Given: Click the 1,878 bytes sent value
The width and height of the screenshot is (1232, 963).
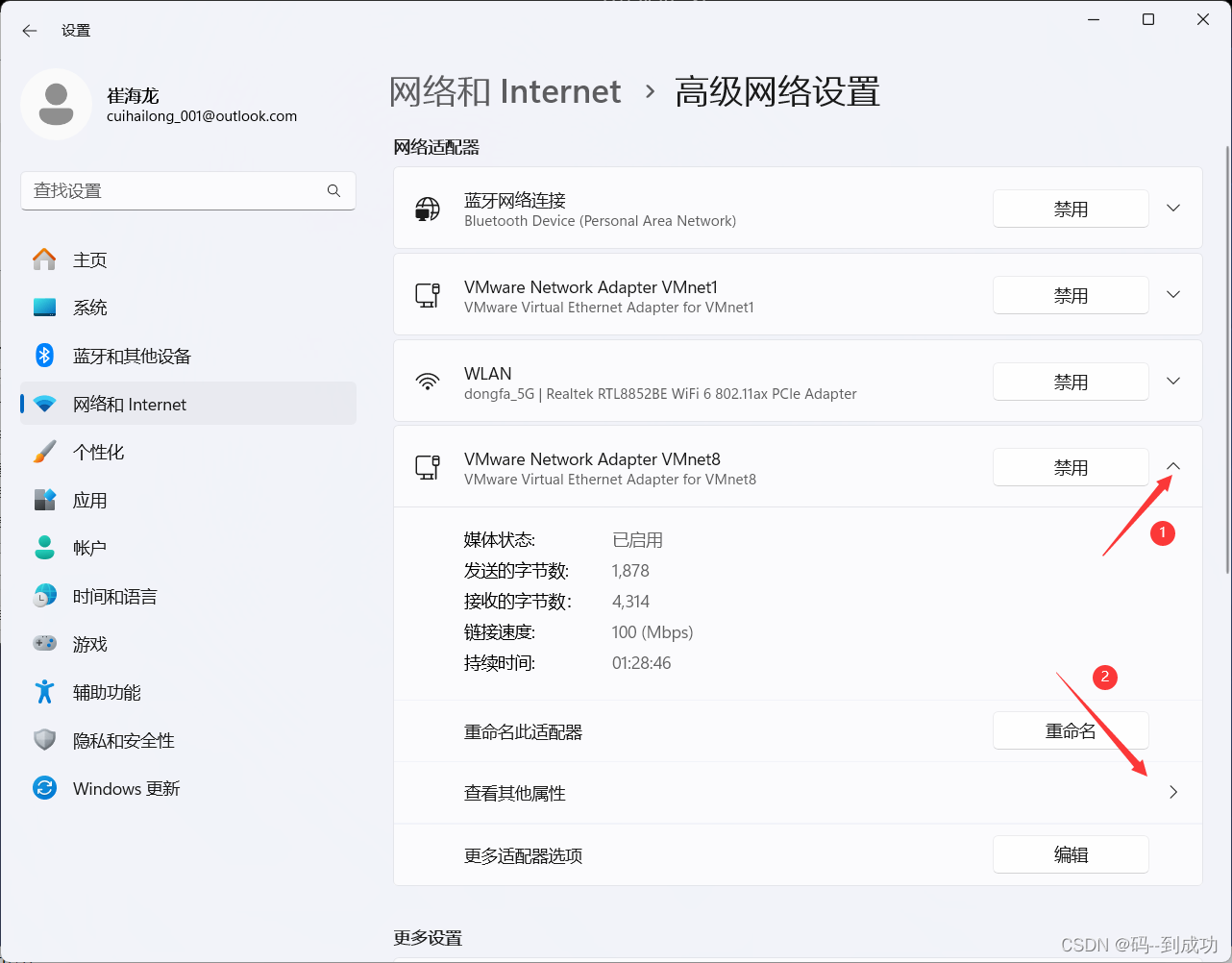Looking at the screenshot, I should click(x=630, y=571).
